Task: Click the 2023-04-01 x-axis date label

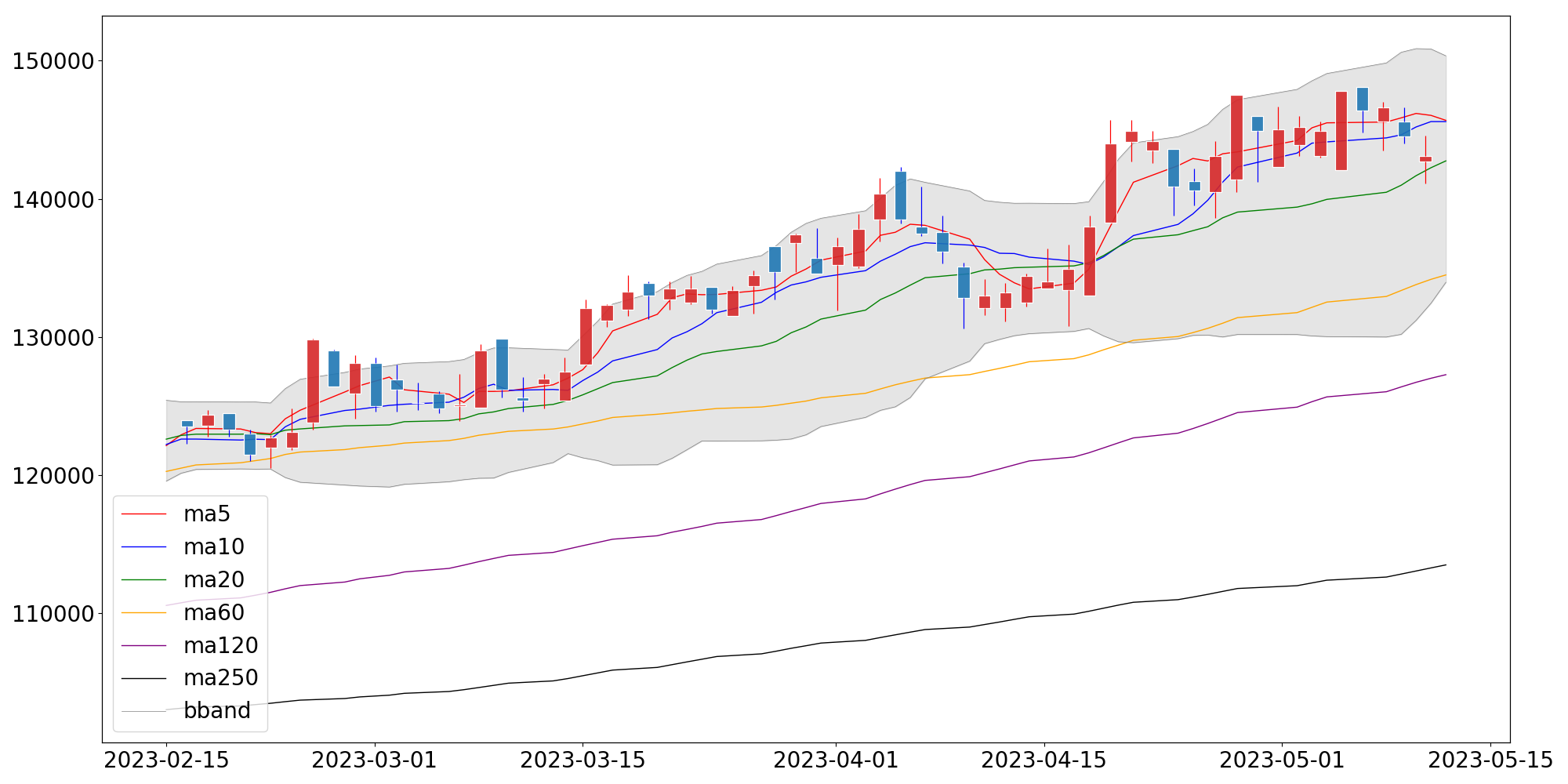Action: (x=836, y=760)
